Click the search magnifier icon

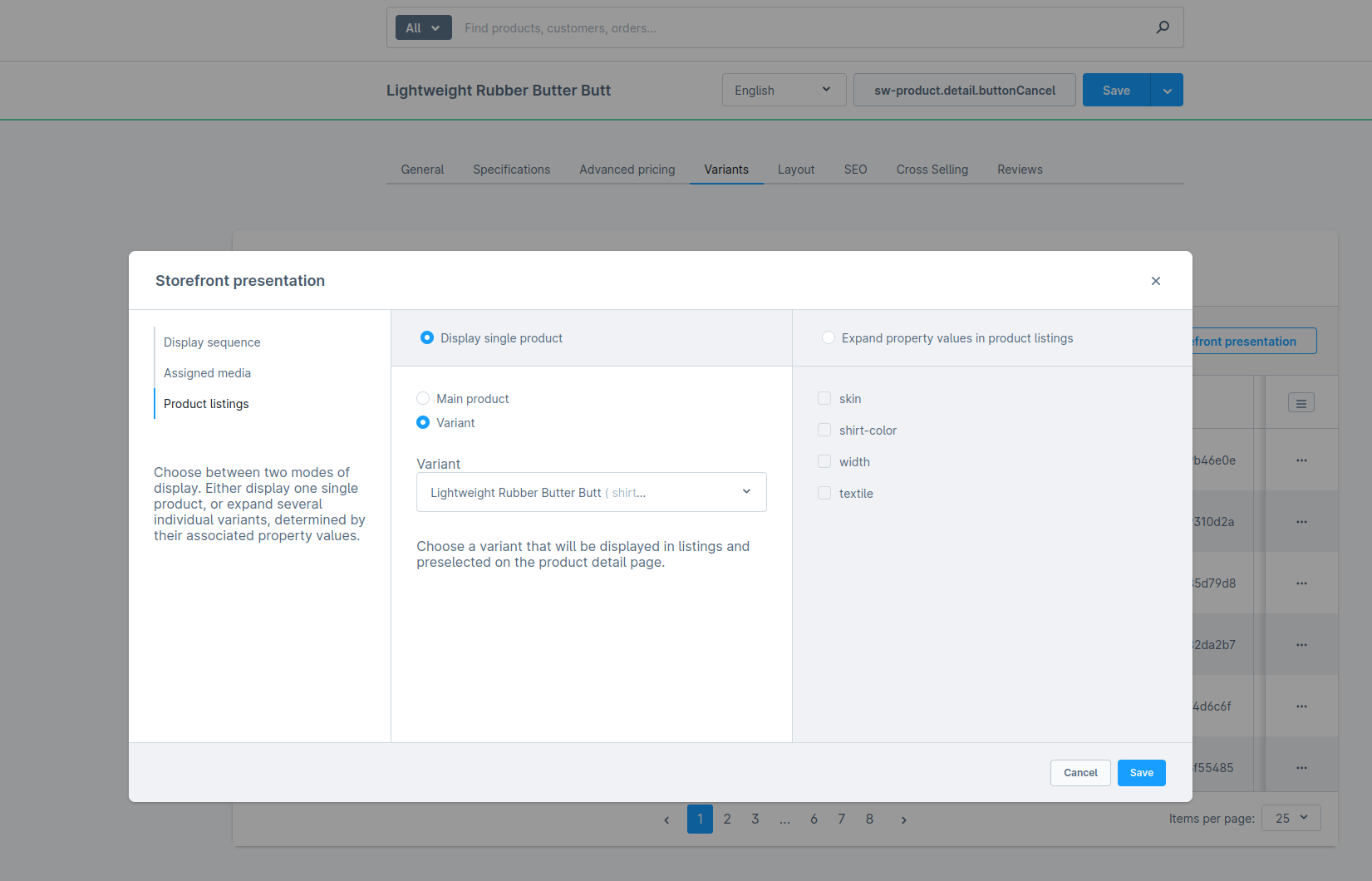pos(1163,27)
